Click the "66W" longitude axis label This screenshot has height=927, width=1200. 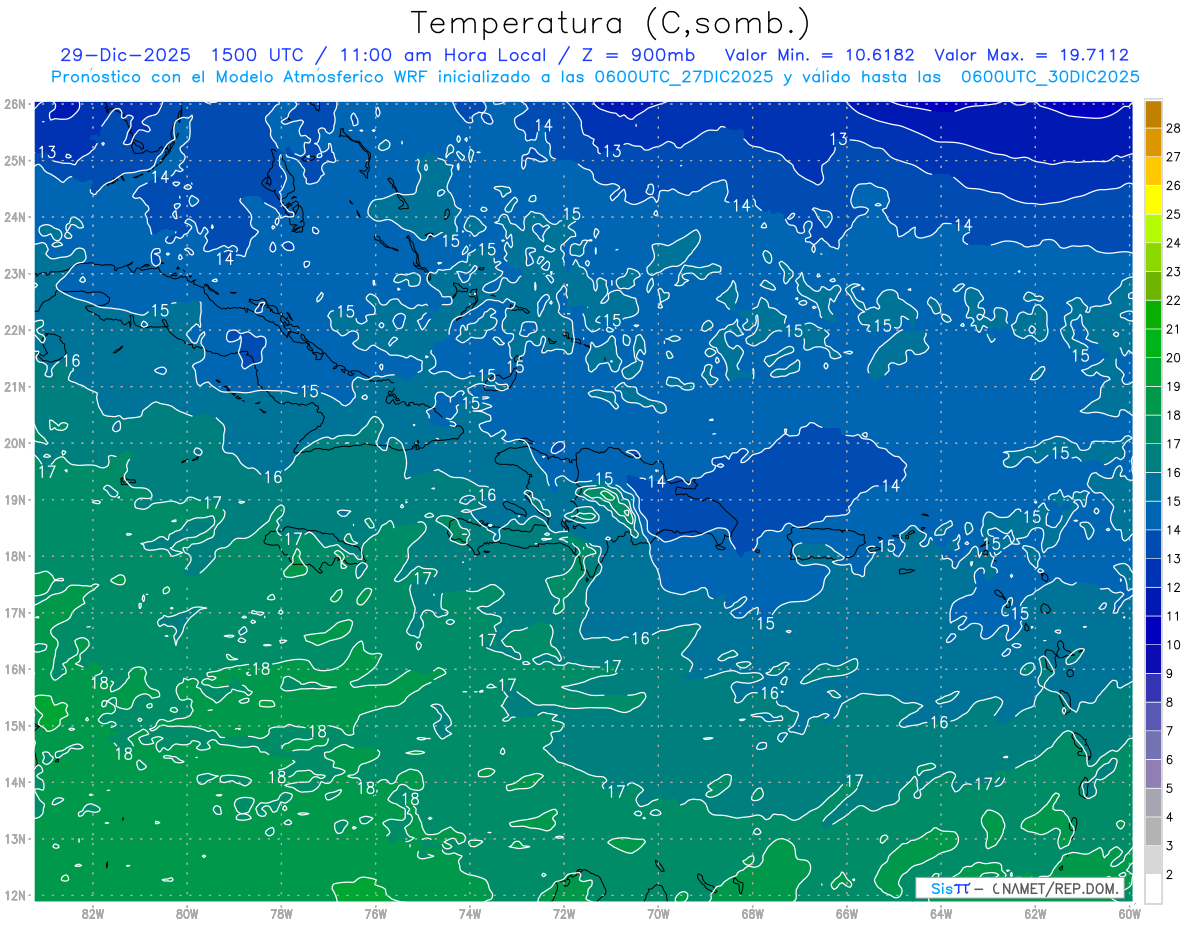[x=847, y=913]
